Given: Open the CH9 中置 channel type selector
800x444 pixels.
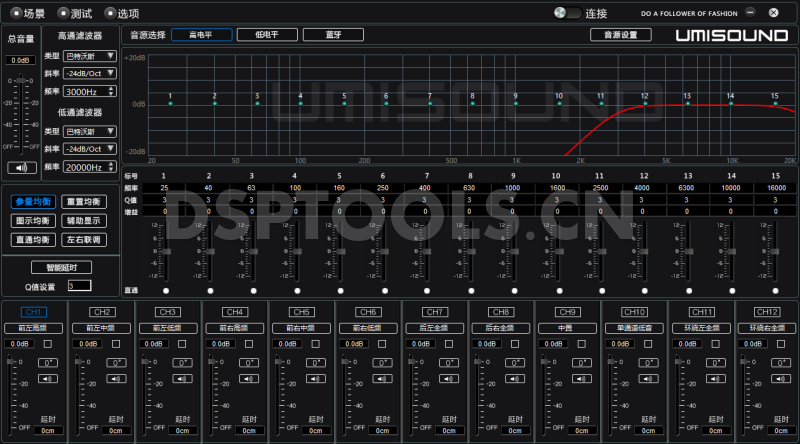Looking at the screenshot, I should pyautogui.click(x=567, y=328).
